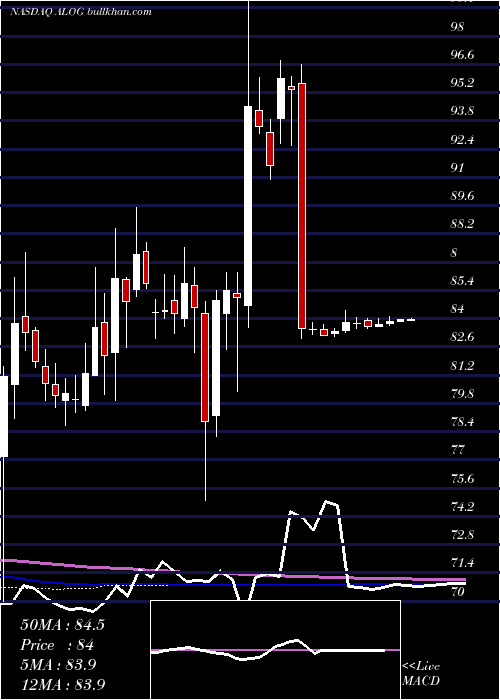Click the 79.8 price axis label
The height and width of the screenshot is (700, 500).
462,394
